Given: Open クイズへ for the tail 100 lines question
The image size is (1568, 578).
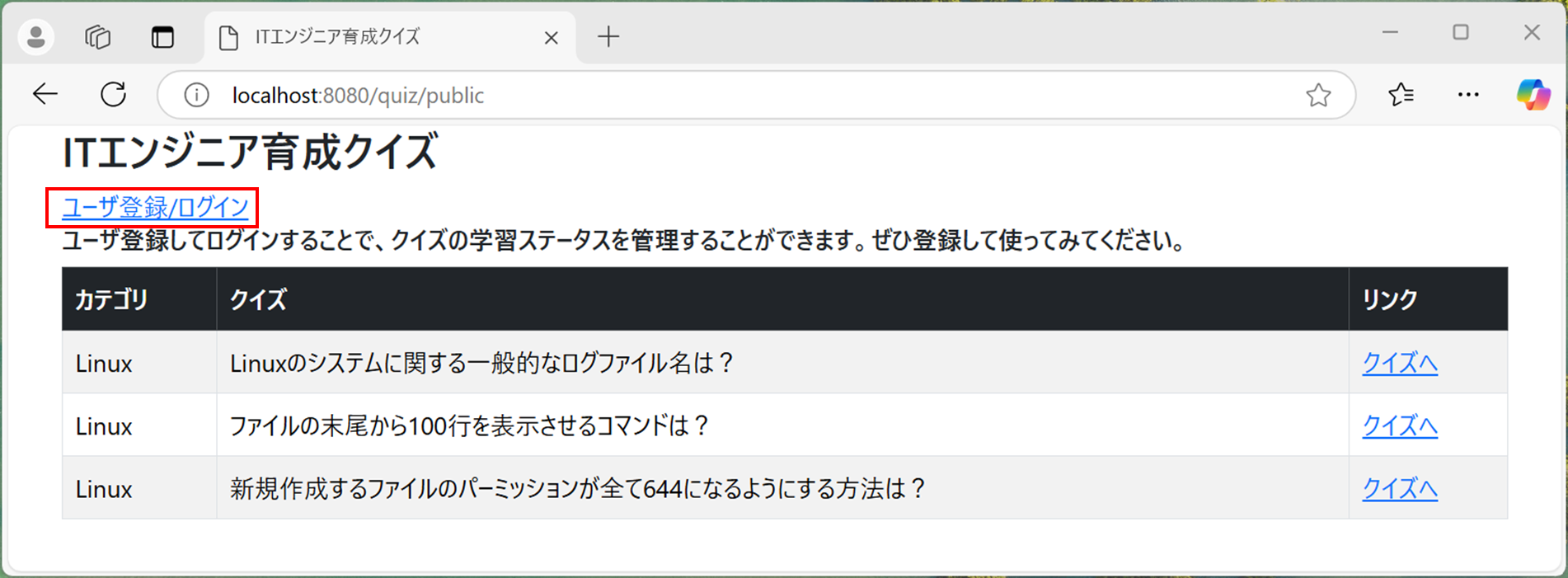Looking at the screenshot, I should tap(1399, 426).
